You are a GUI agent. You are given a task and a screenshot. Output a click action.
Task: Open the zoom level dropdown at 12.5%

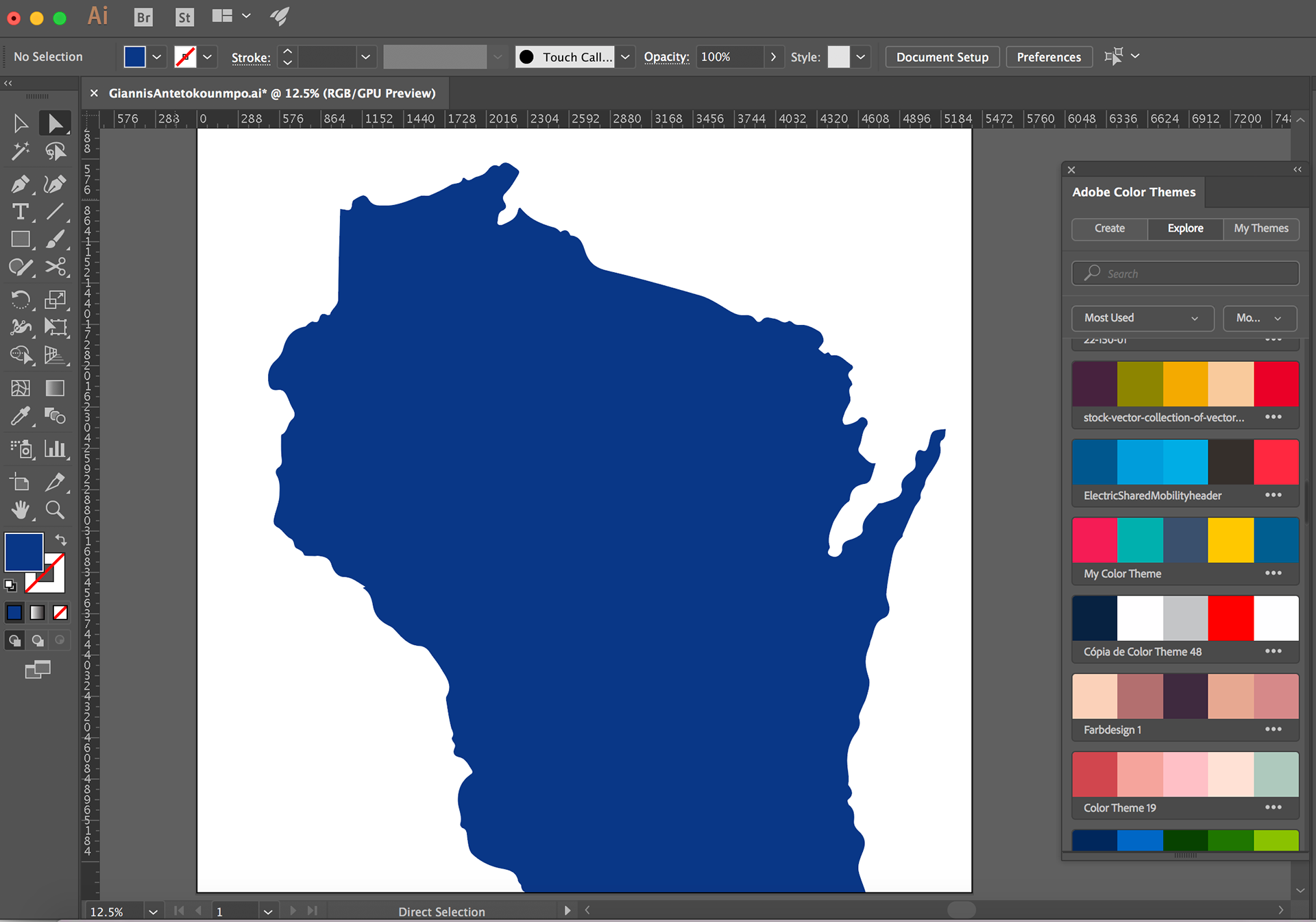coord(153,912)
